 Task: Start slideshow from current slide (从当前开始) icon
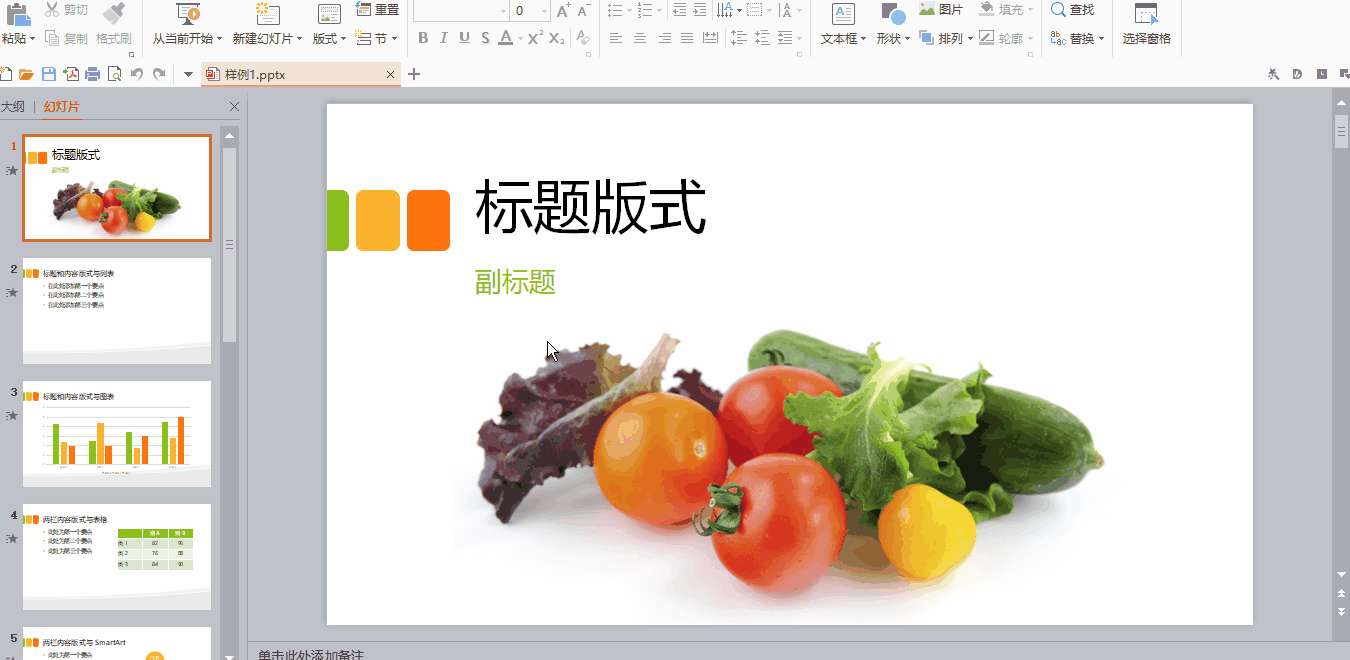187,13
